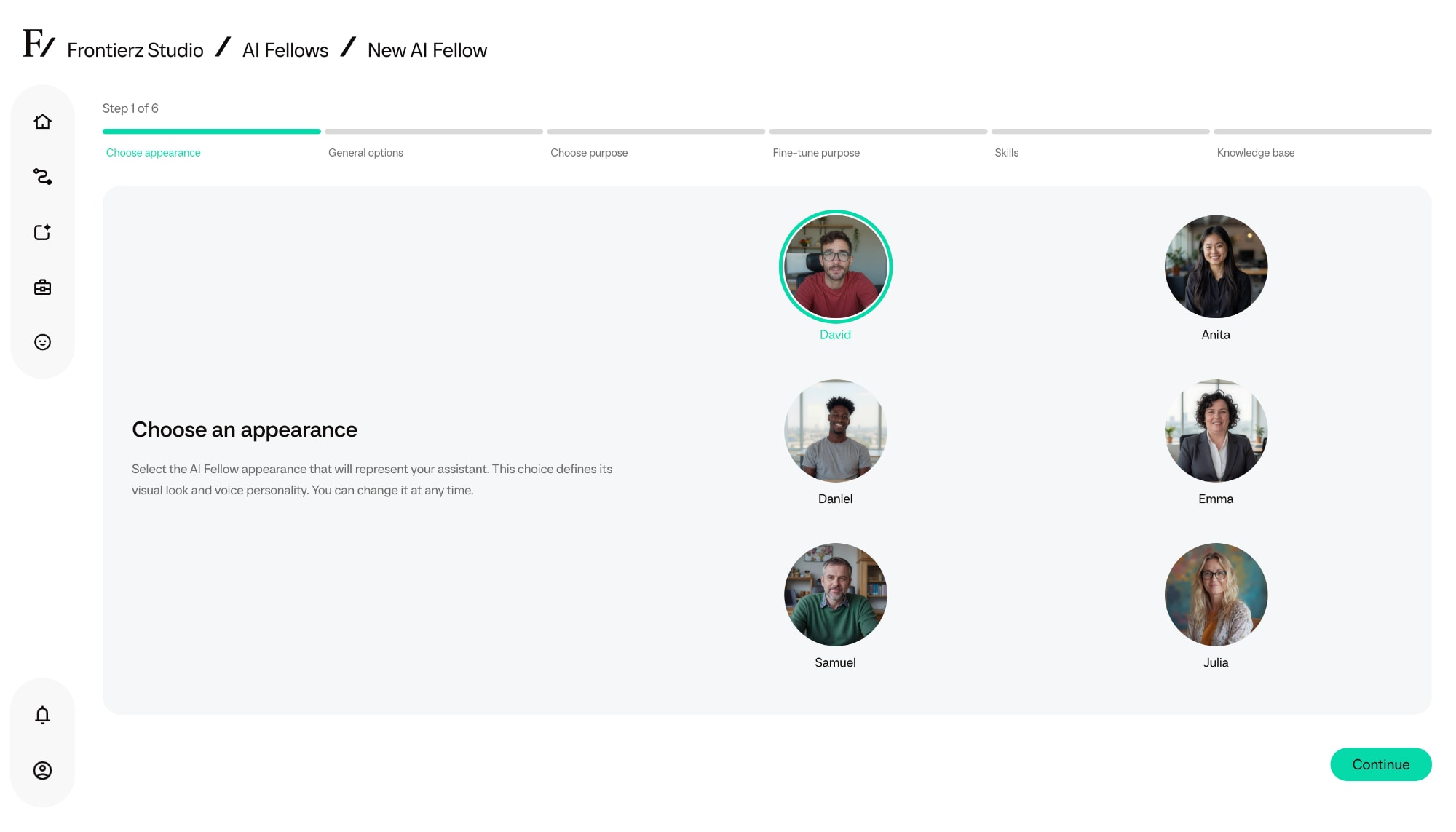Click the Skills progress bar segment
Image resolution: width=1456 pixels, height=832 pixels.
[1099, 132]
